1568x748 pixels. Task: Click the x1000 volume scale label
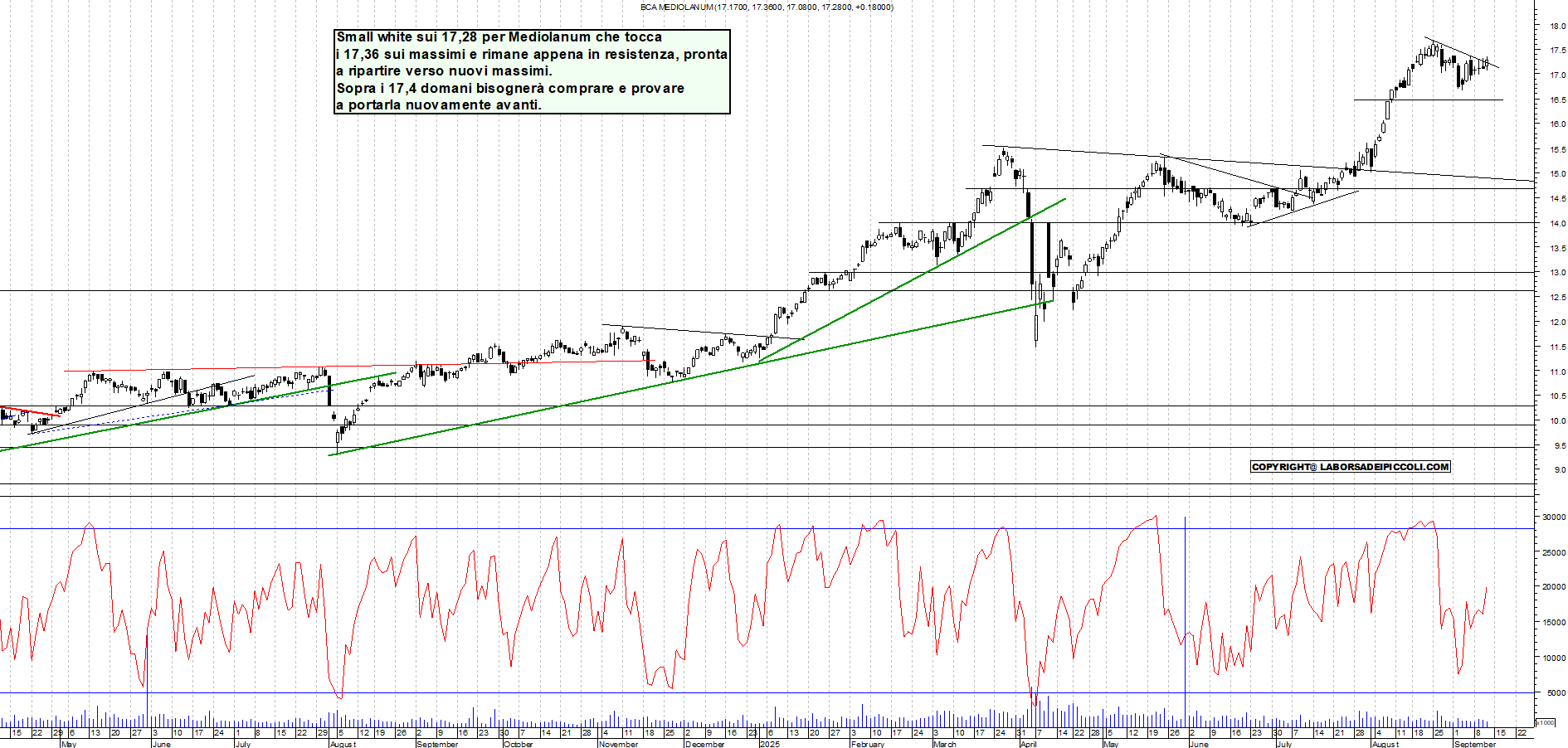(x=1546, y=723)
